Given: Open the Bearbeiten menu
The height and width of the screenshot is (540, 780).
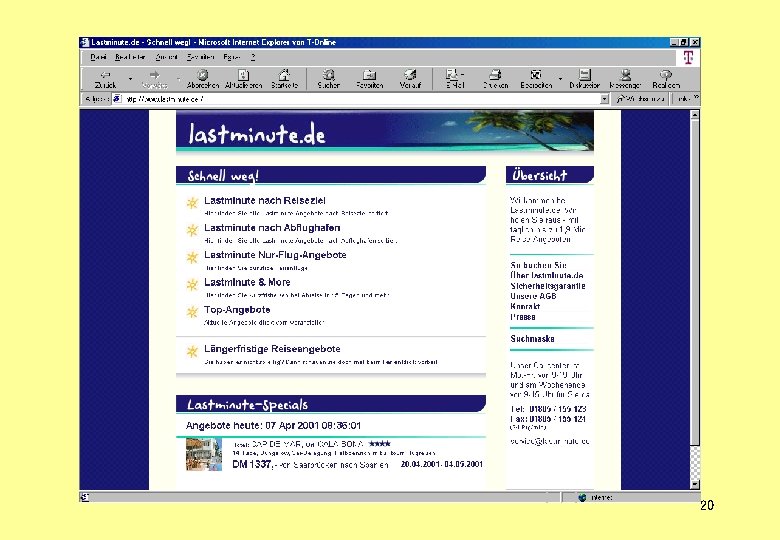Looking at the screenshot, I should pyautogui.click(x=130, y=57).
